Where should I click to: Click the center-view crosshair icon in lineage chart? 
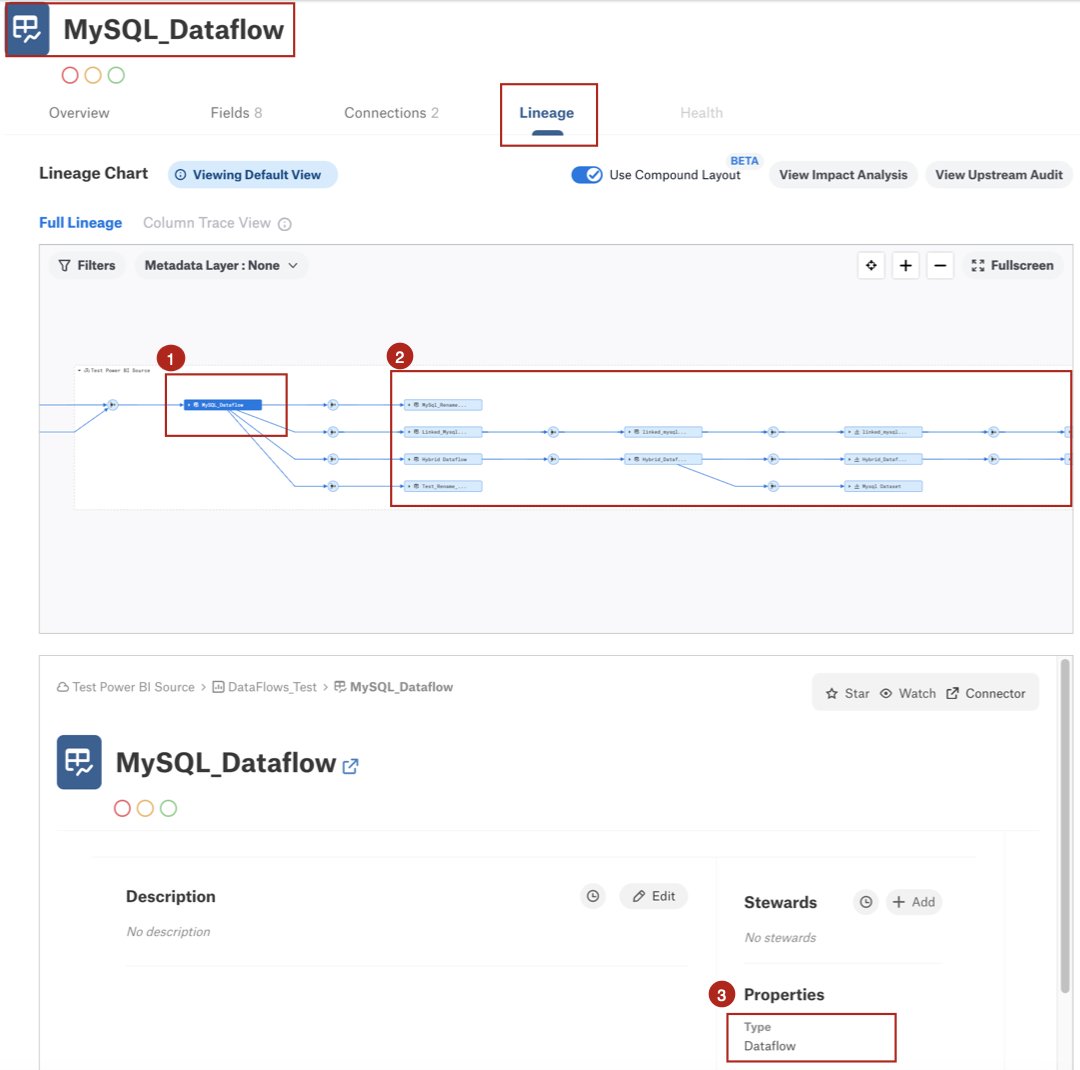[x=871, y=265]
